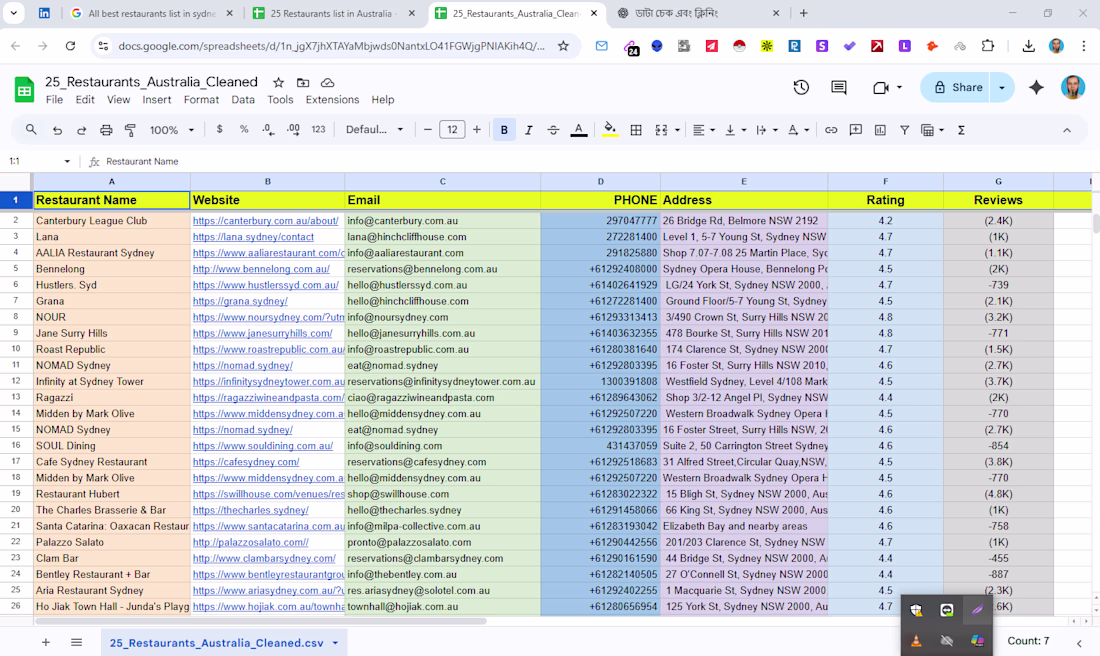The width and height of the screenshot is (1100, 656).
Task: Open the text color picker
Action: [579, 130]
